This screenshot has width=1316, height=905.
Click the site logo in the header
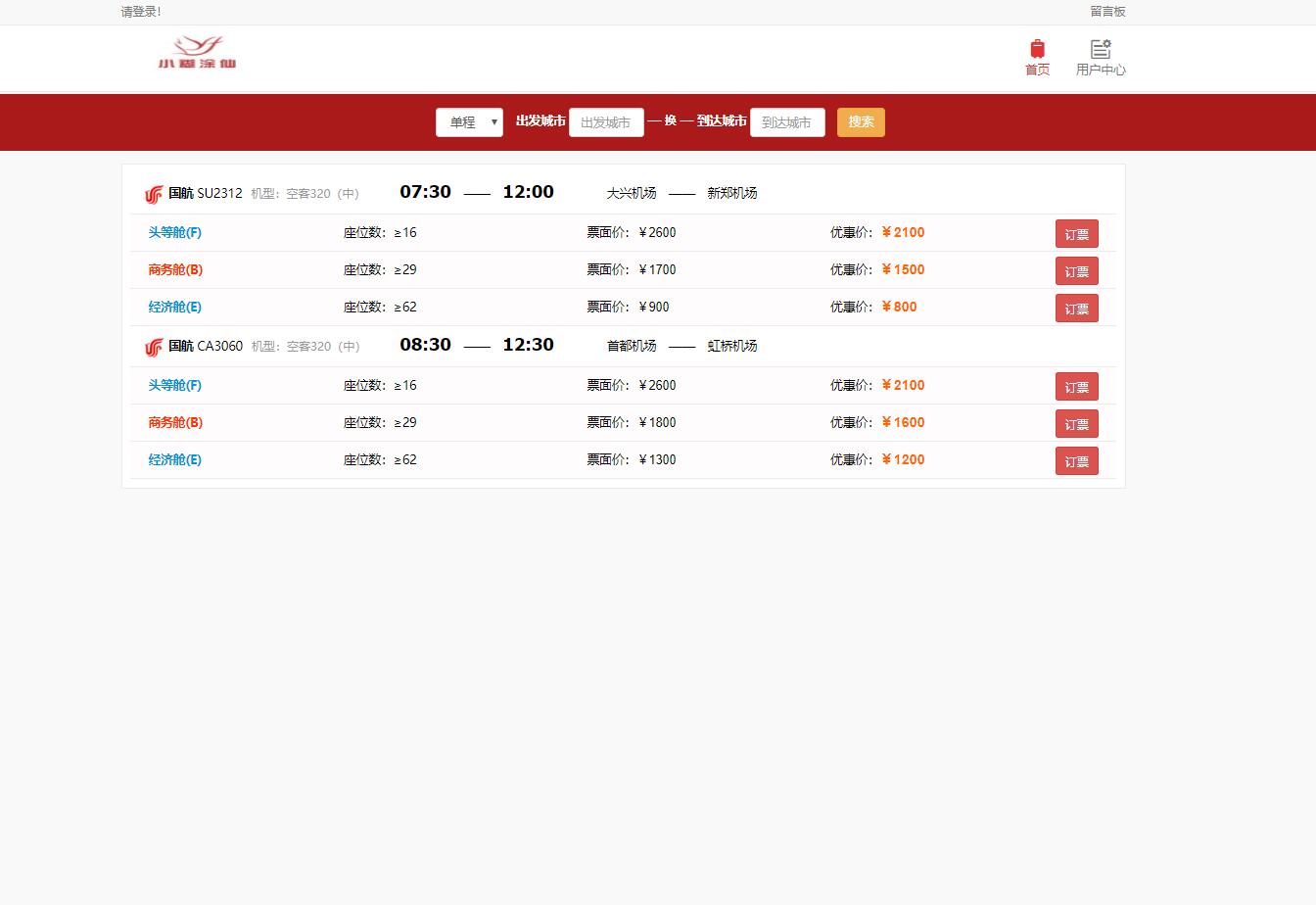(x=197, y=53)
